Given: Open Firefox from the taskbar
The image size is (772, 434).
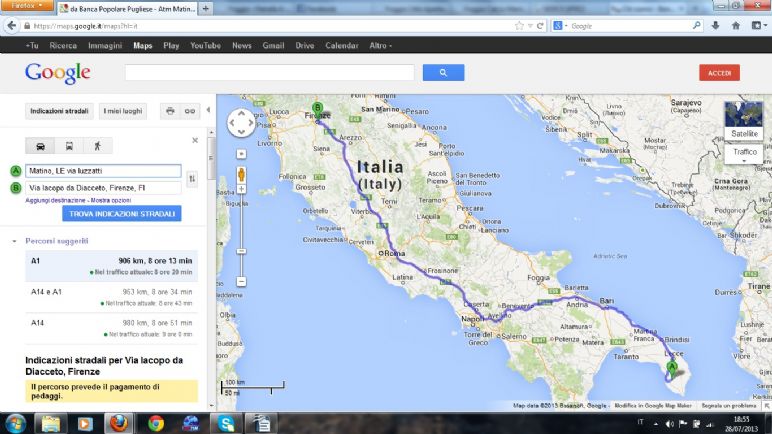Looking at the screenshot, I should click(118, 423).
